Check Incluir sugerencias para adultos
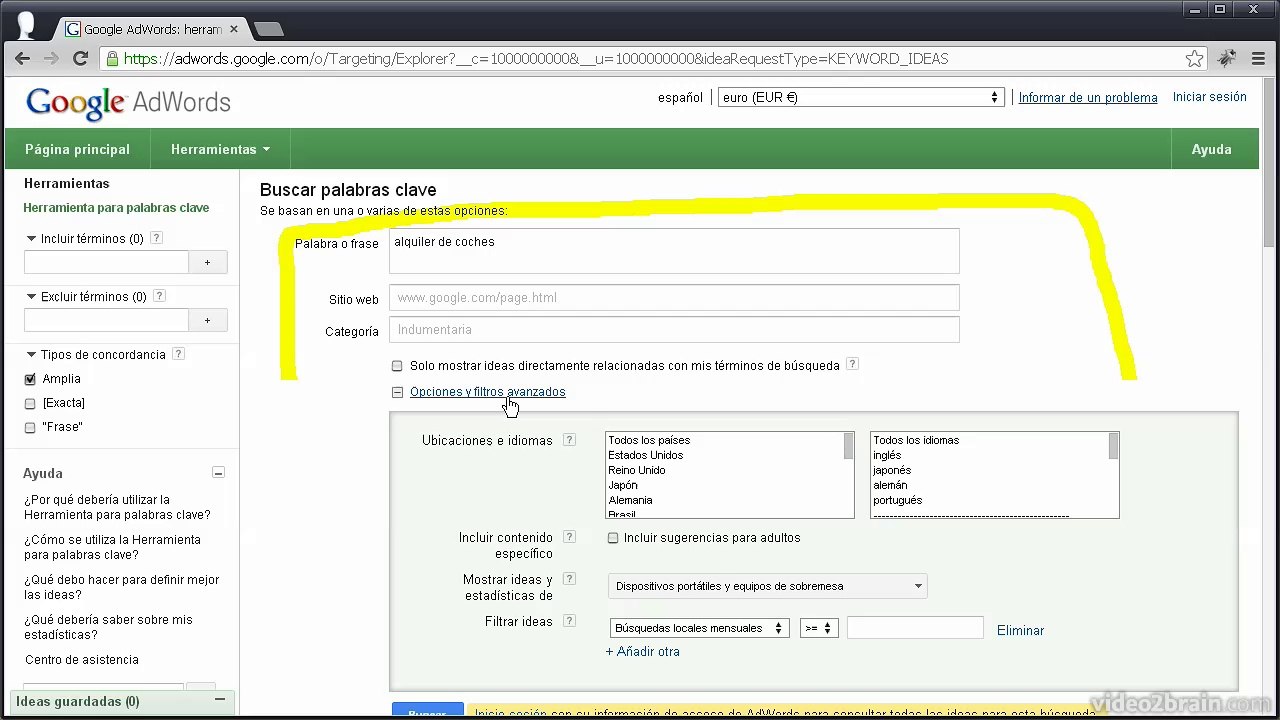 coord(613,538)
